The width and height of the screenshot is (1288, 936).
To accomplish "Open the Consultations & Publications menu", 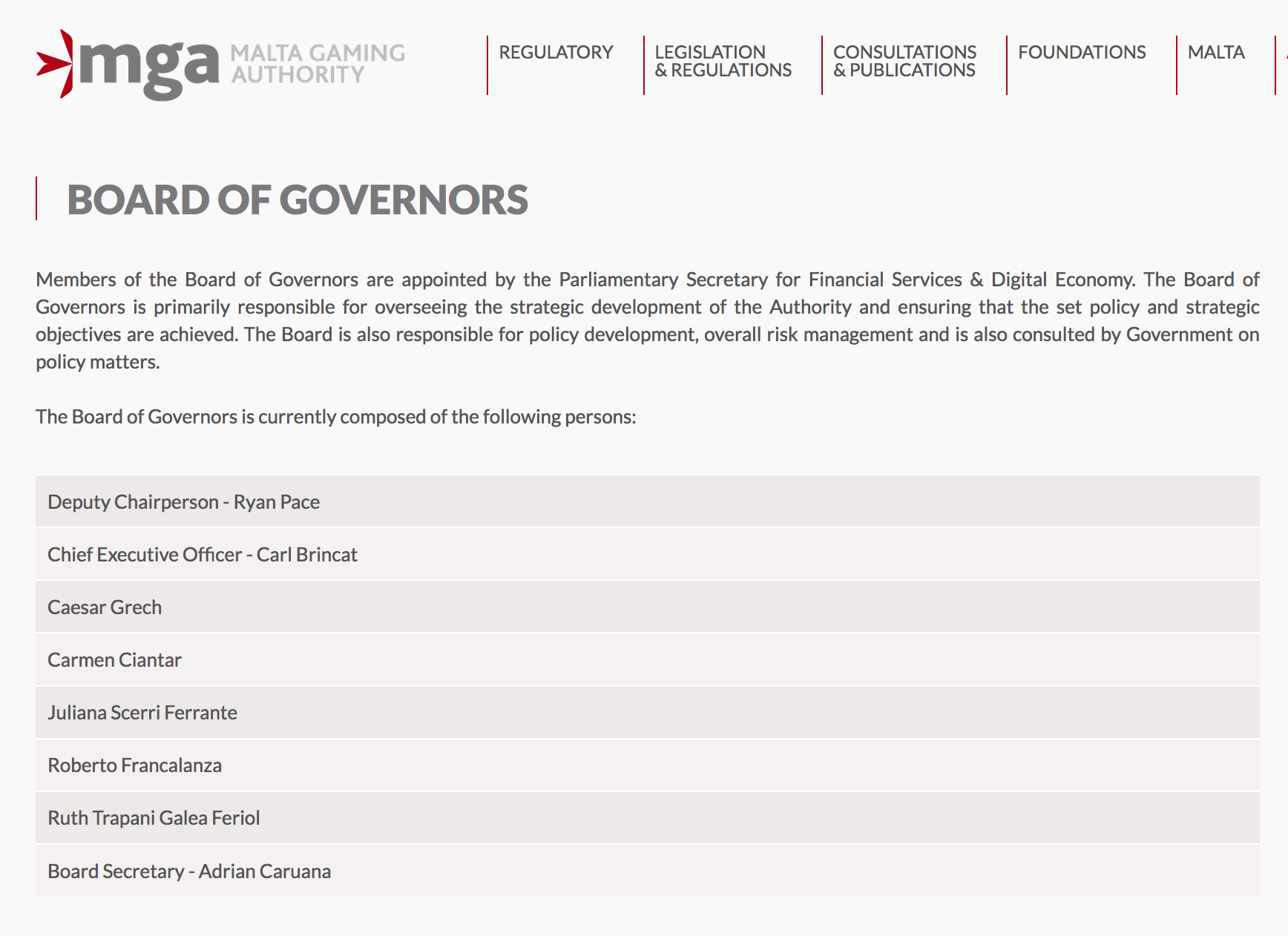I will 904,62.
